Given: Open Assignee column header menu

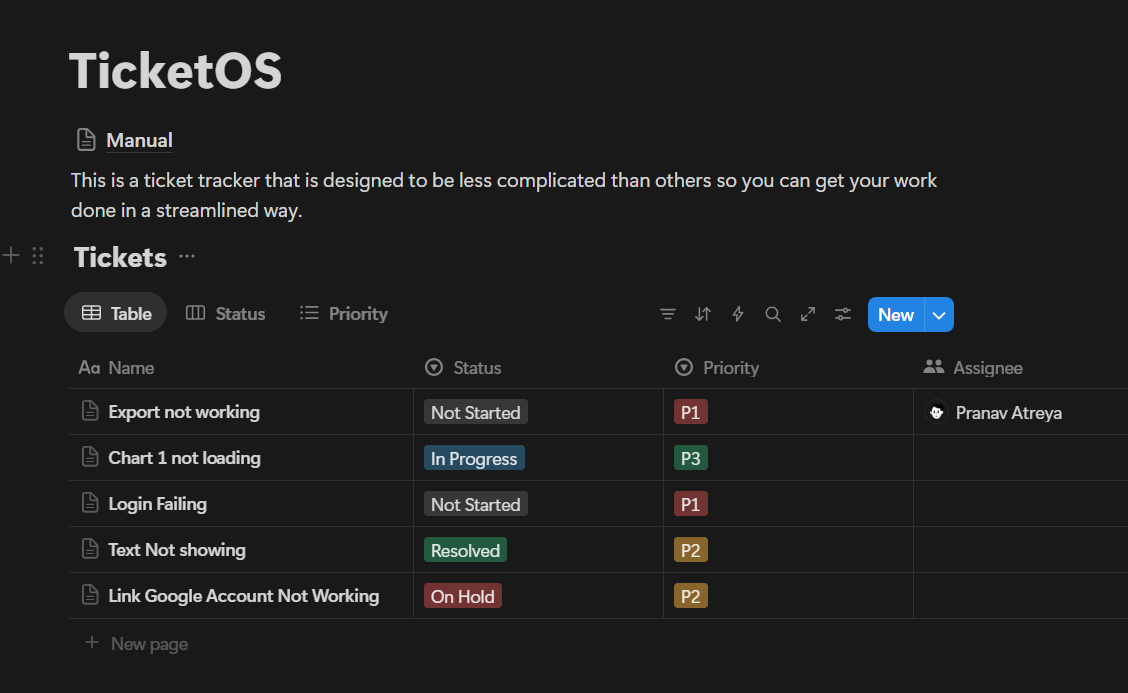Looking at the screenshot, I should coord(1021,368).
